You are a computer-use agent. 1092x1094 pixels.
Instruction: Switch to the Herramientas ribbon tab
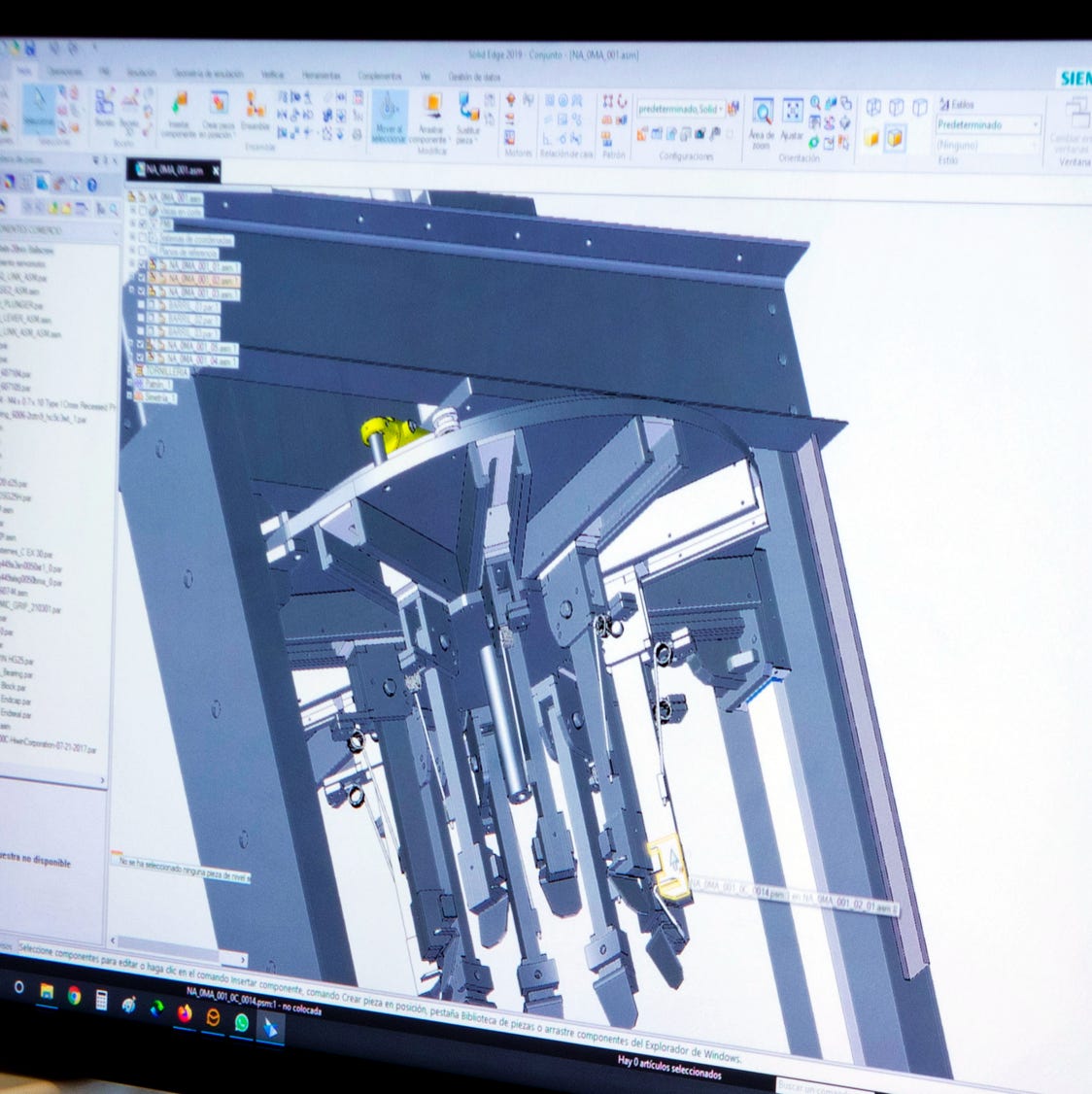(x=321, y=75)
